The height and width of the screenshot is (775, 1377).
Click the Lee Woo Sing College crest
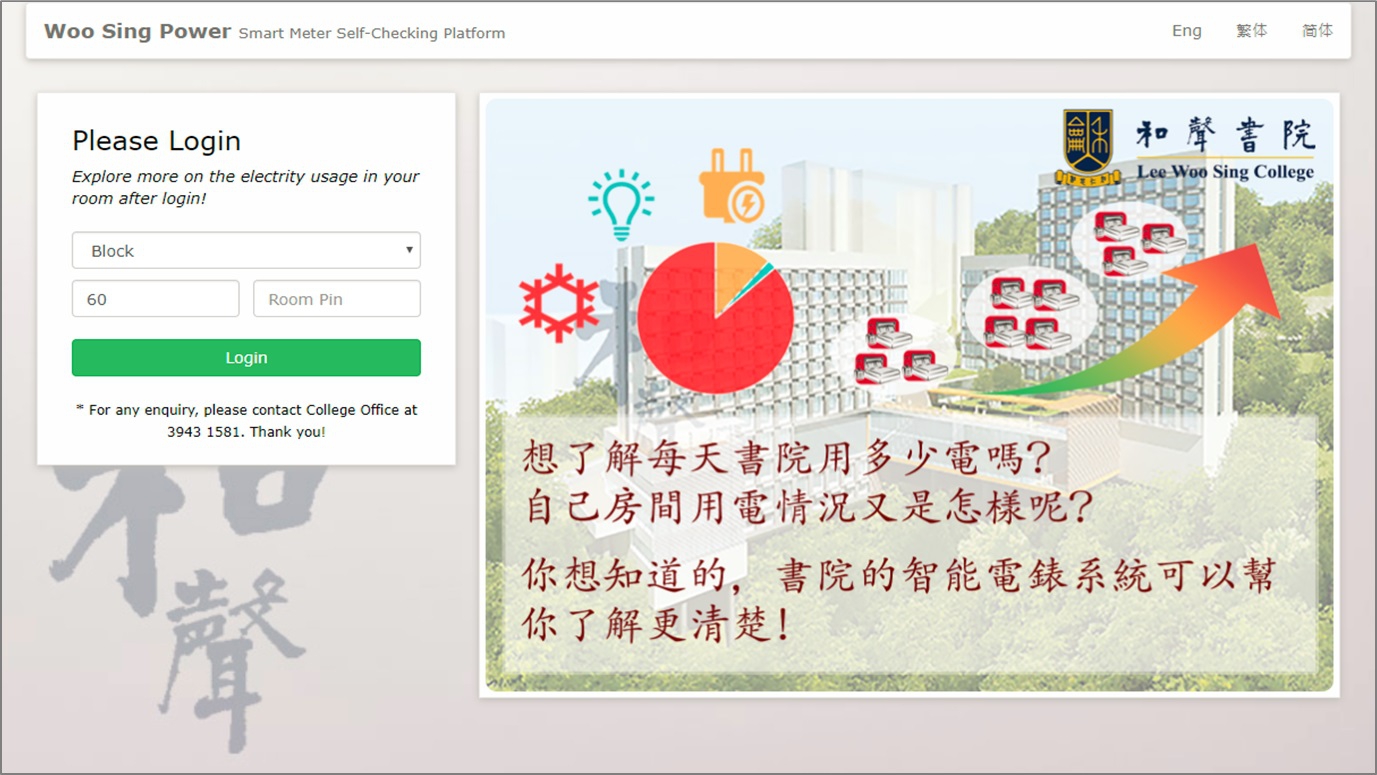click(x=1089, y=147)
